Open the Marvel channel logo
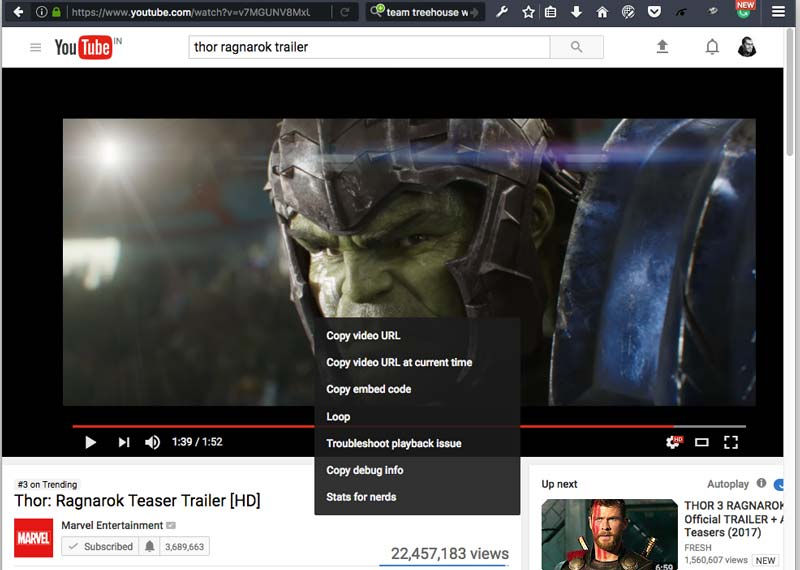The image size is (800, 570). (33, 538)
